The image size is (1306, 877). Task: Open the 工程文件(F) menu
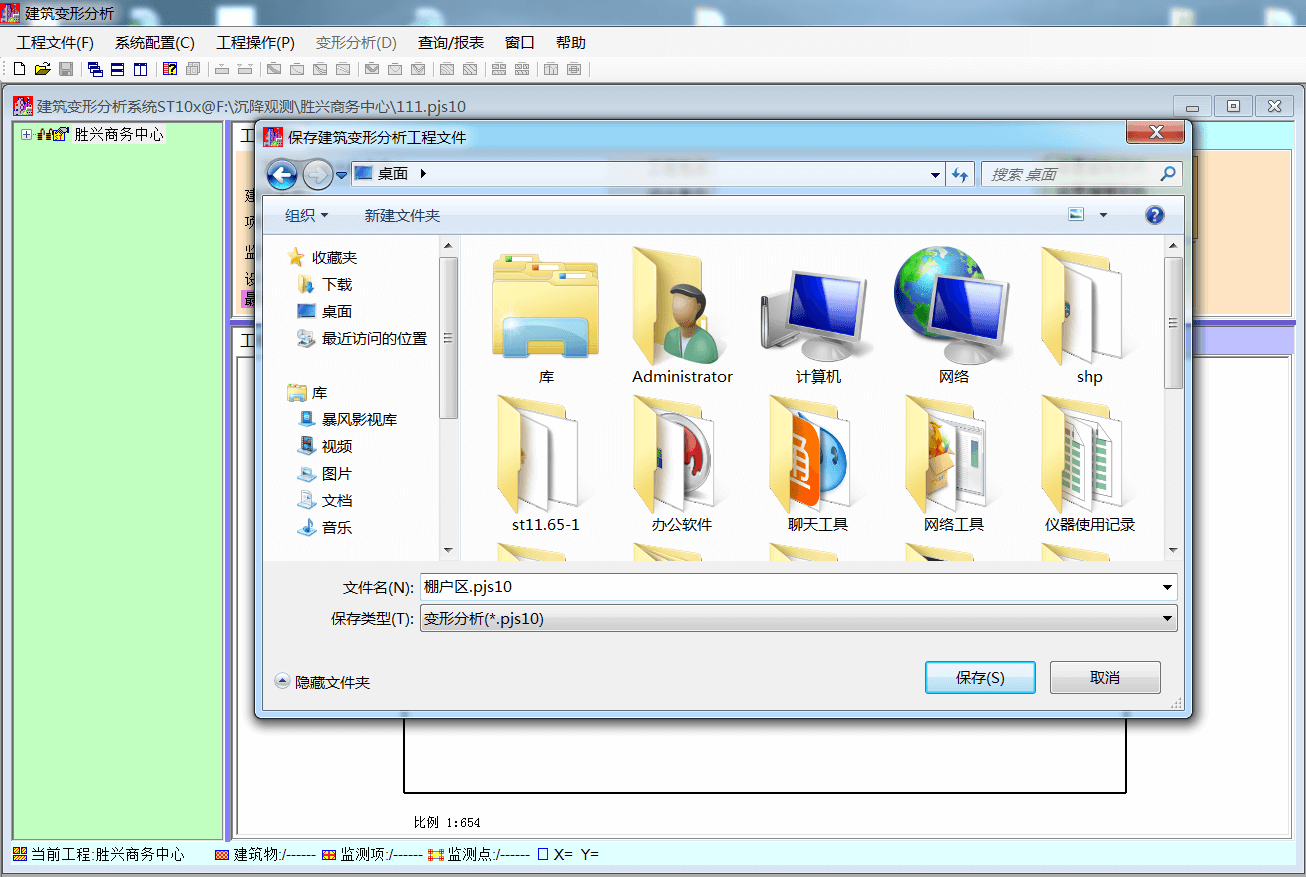click(x=55, y=43)
